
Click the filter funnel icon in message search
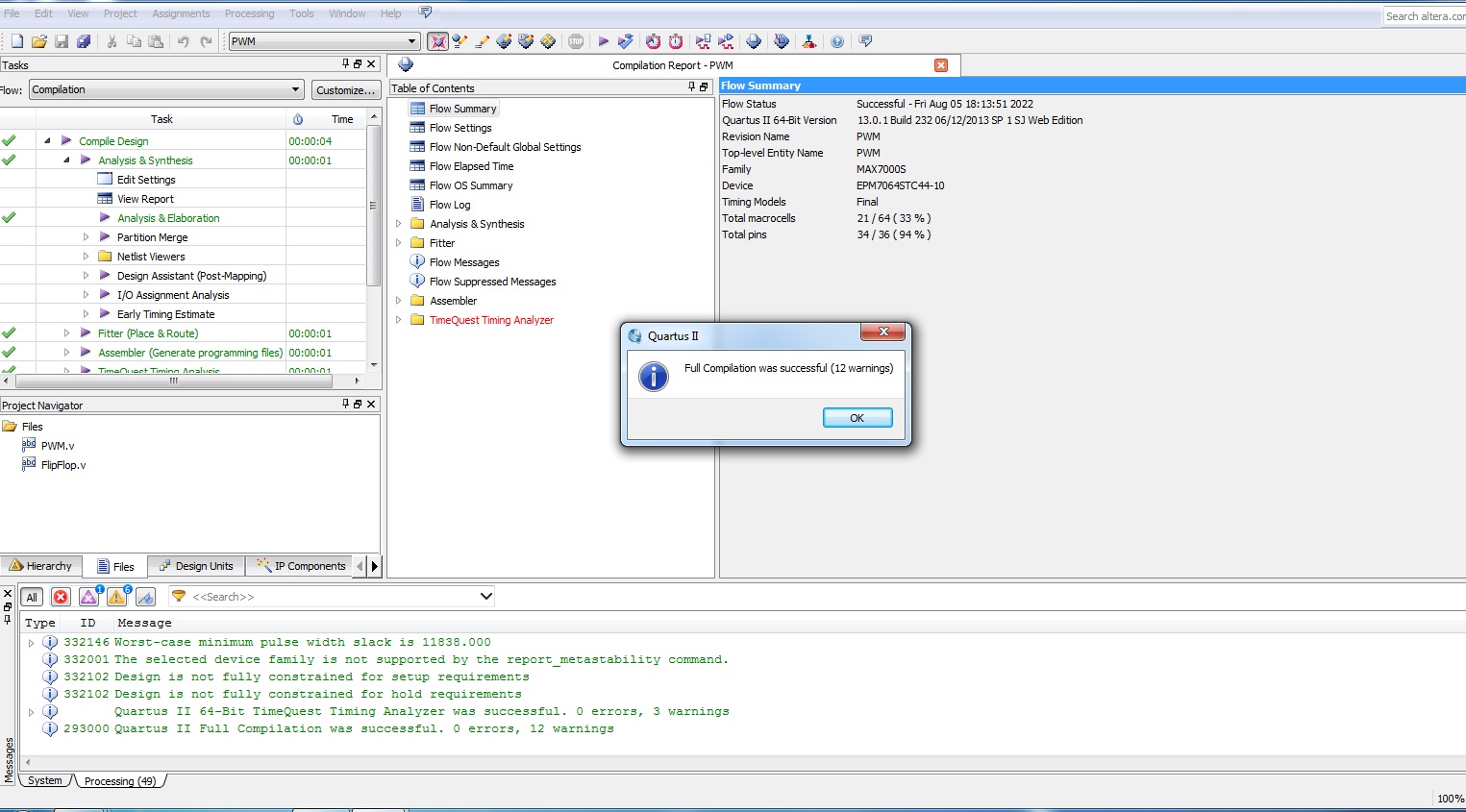coord(179,597)
